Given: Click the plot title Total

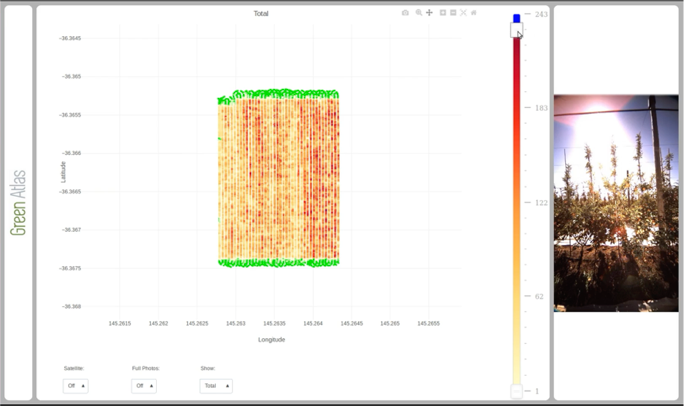Looking at the screenshot, I should click(261, 14).
